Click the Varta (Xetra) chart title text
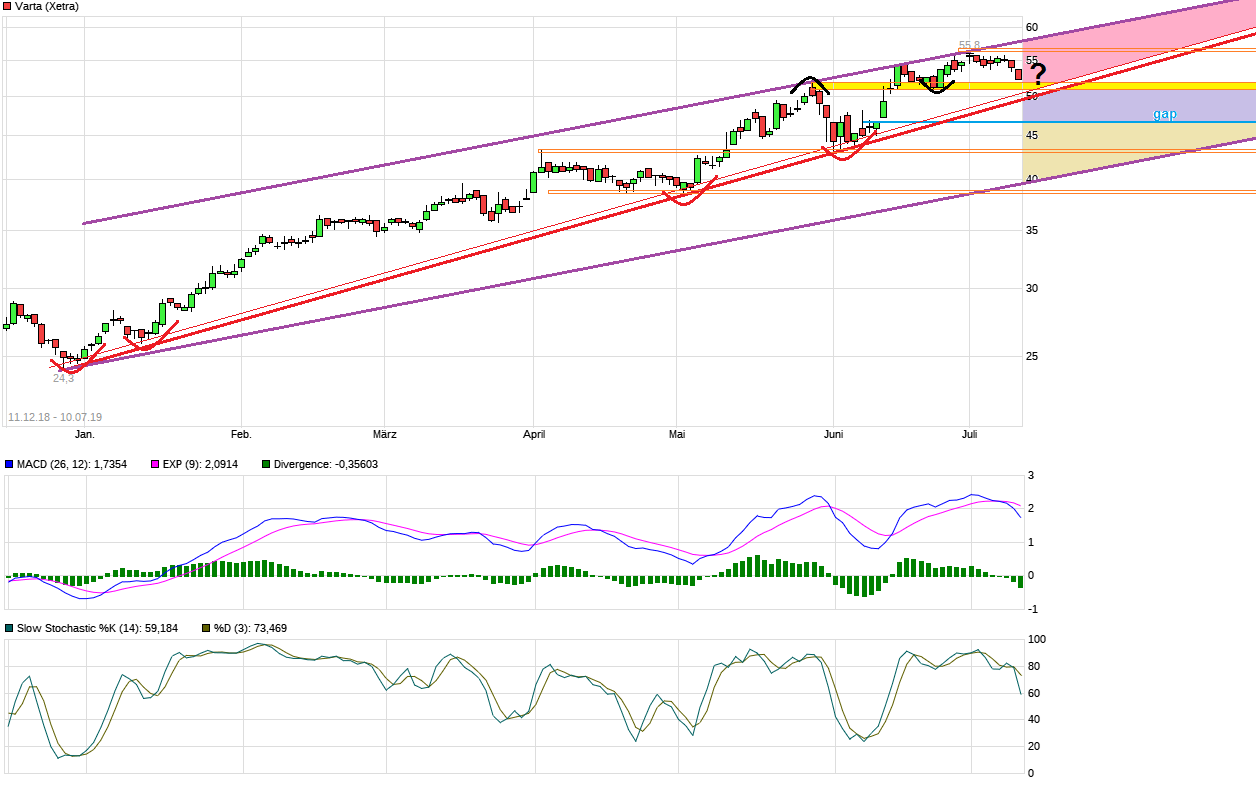 tap(45, 7)
